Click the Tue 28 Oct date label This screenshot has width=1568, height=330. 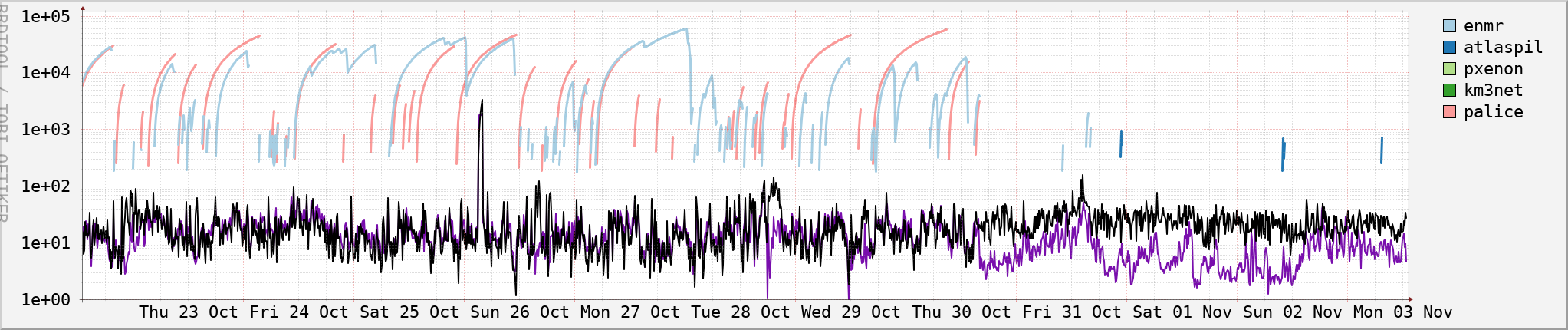point(741,312)
